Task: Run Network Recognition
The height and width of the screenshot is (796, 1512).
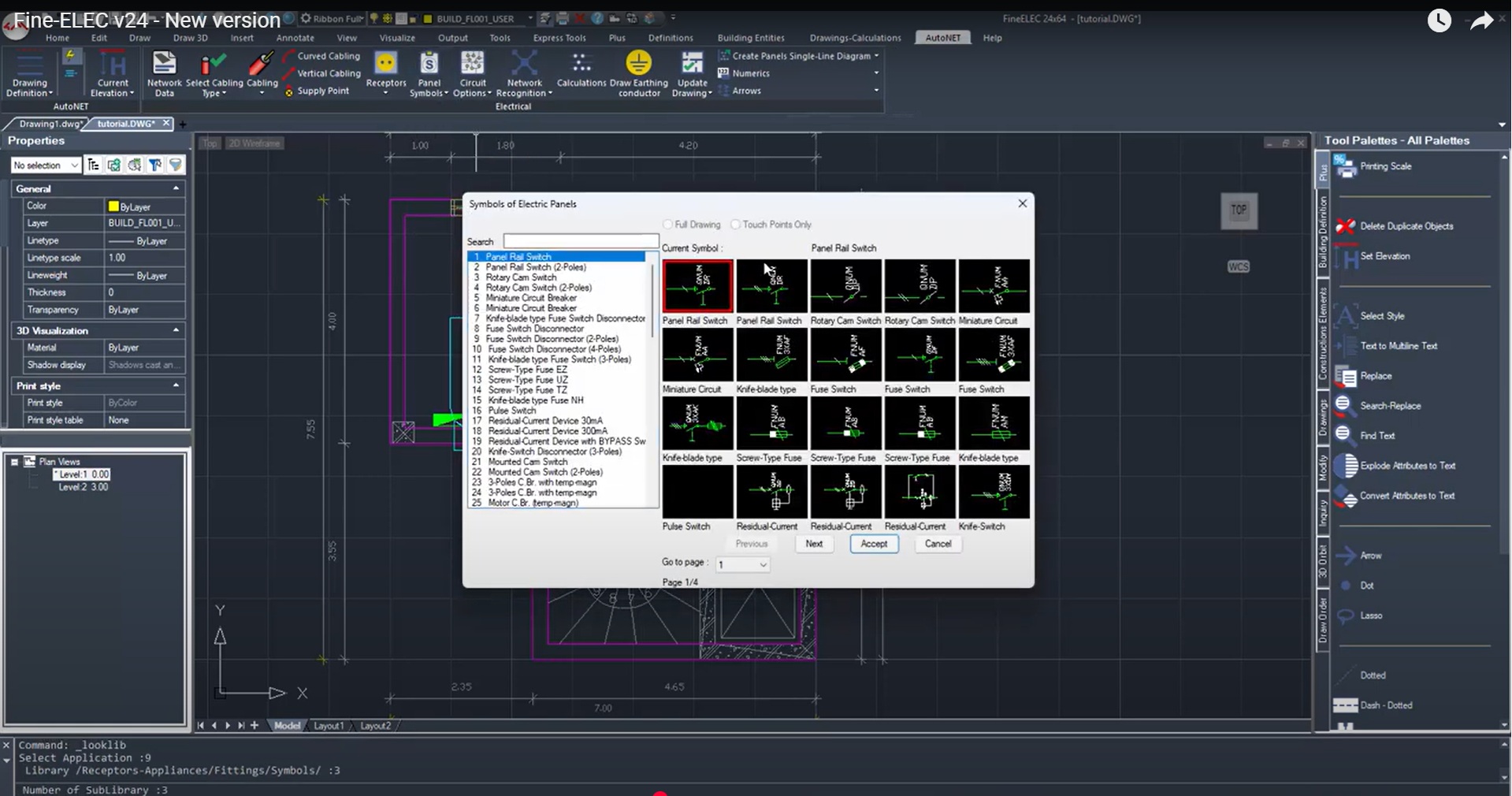Action: (x=524, y=73)
